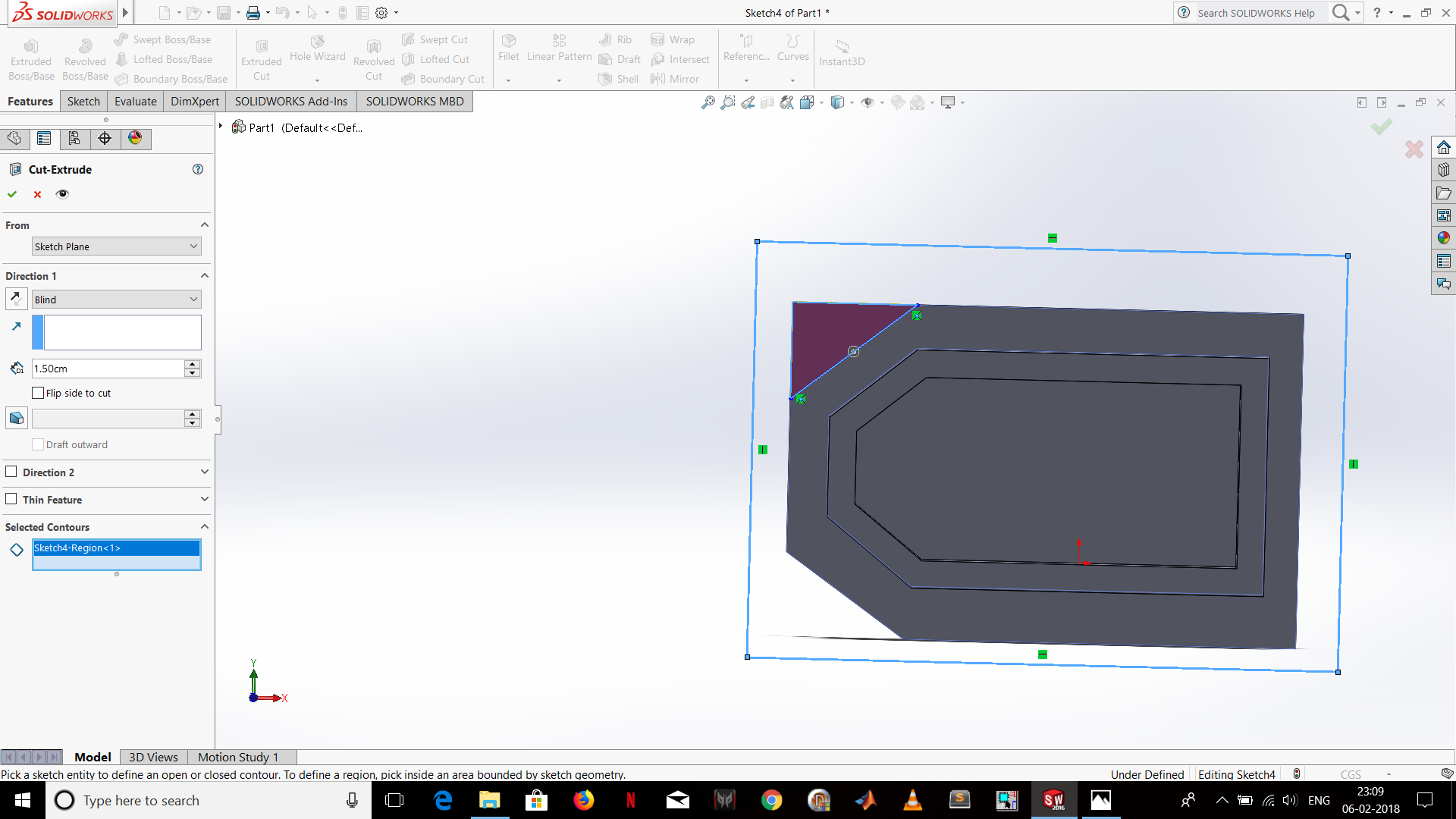Click the Print toolbar icon
Viewport: 1456px width, 819px height.
point(253,13)
